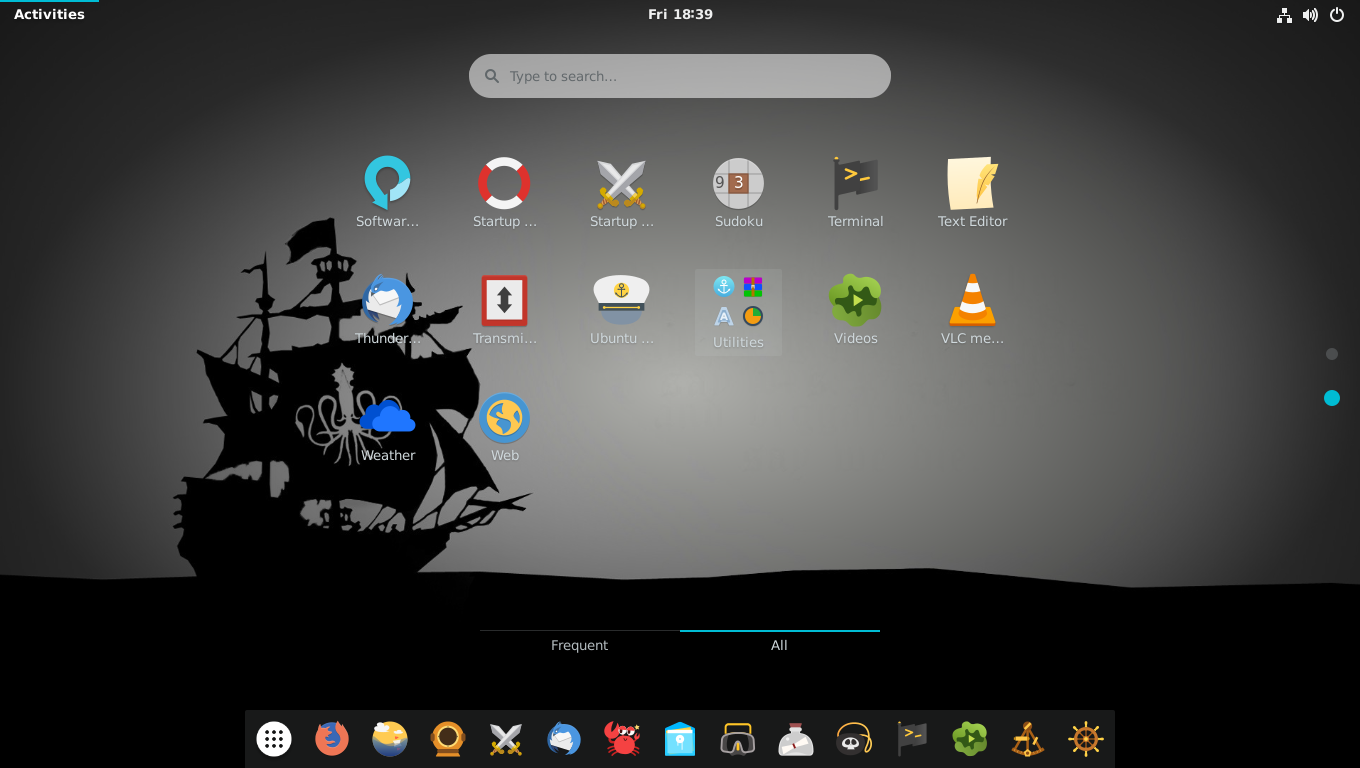This screenshot has width=1360, height=768.
Task: Open Thunderbird from the dock
Action: pyautogui.click(x=564, y=739)
